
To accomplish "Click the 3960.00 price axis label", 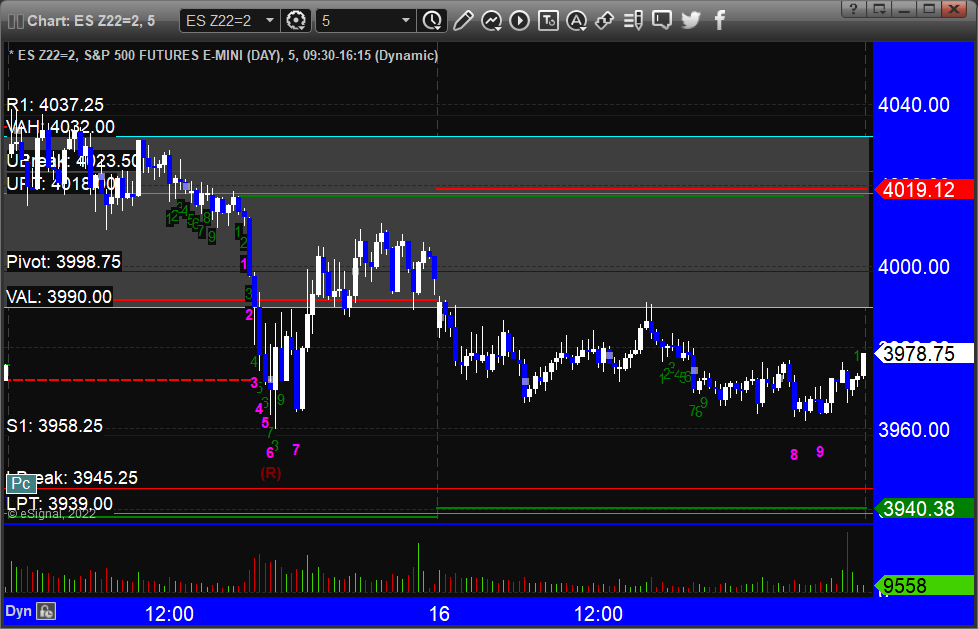I will (914, 430).
